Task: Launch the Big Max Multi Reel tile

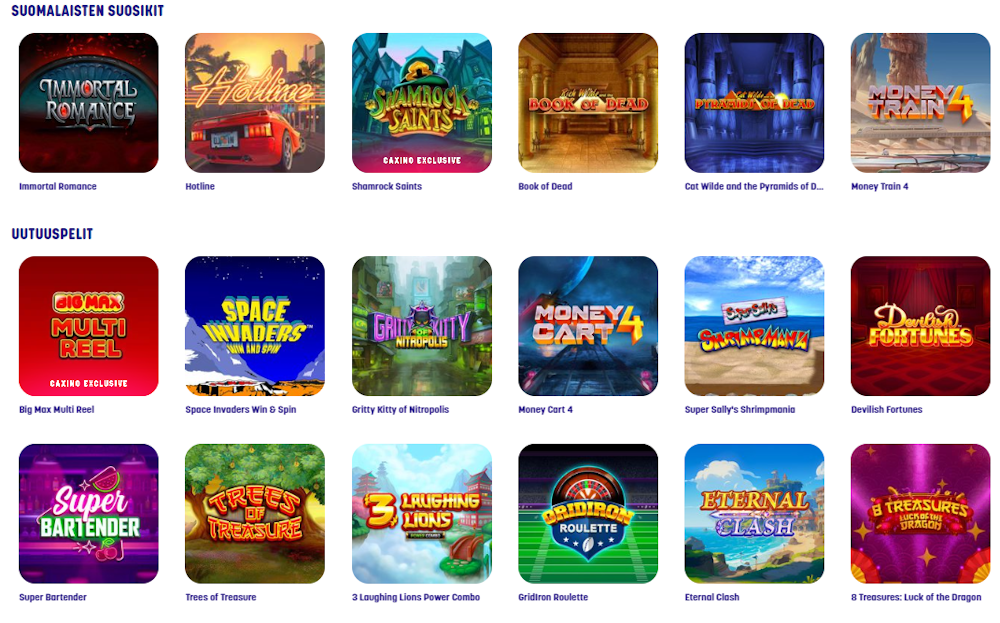Action: (x=89, y=326)
